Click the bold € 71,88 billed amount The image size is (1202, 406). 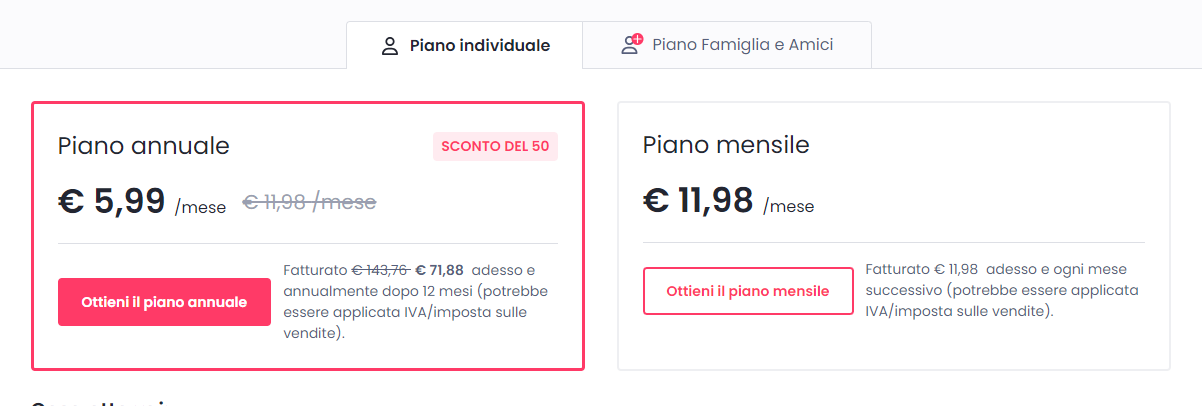(439, 270)
